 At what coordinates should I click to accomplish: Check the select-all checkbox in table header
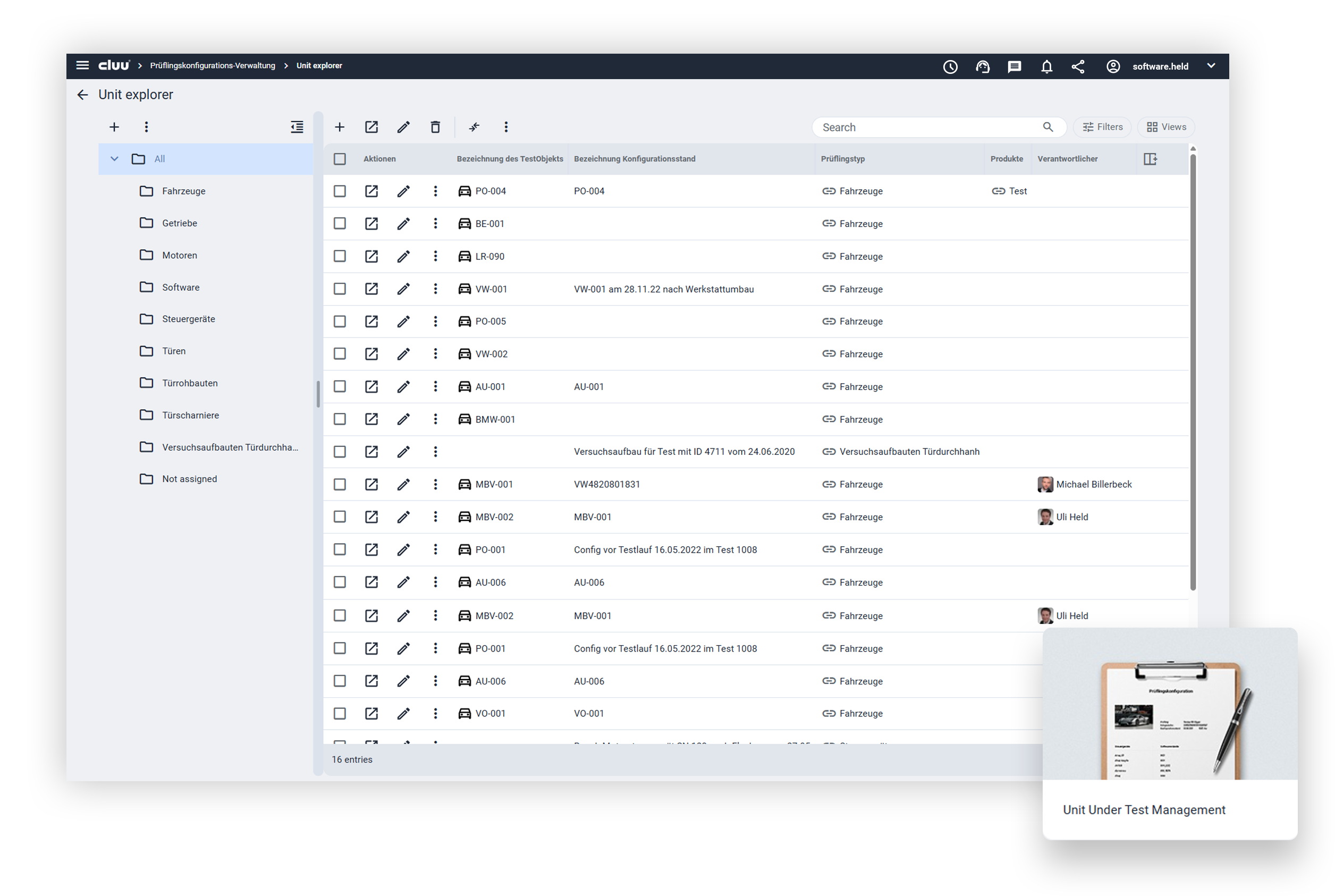[x=340, y=159]
